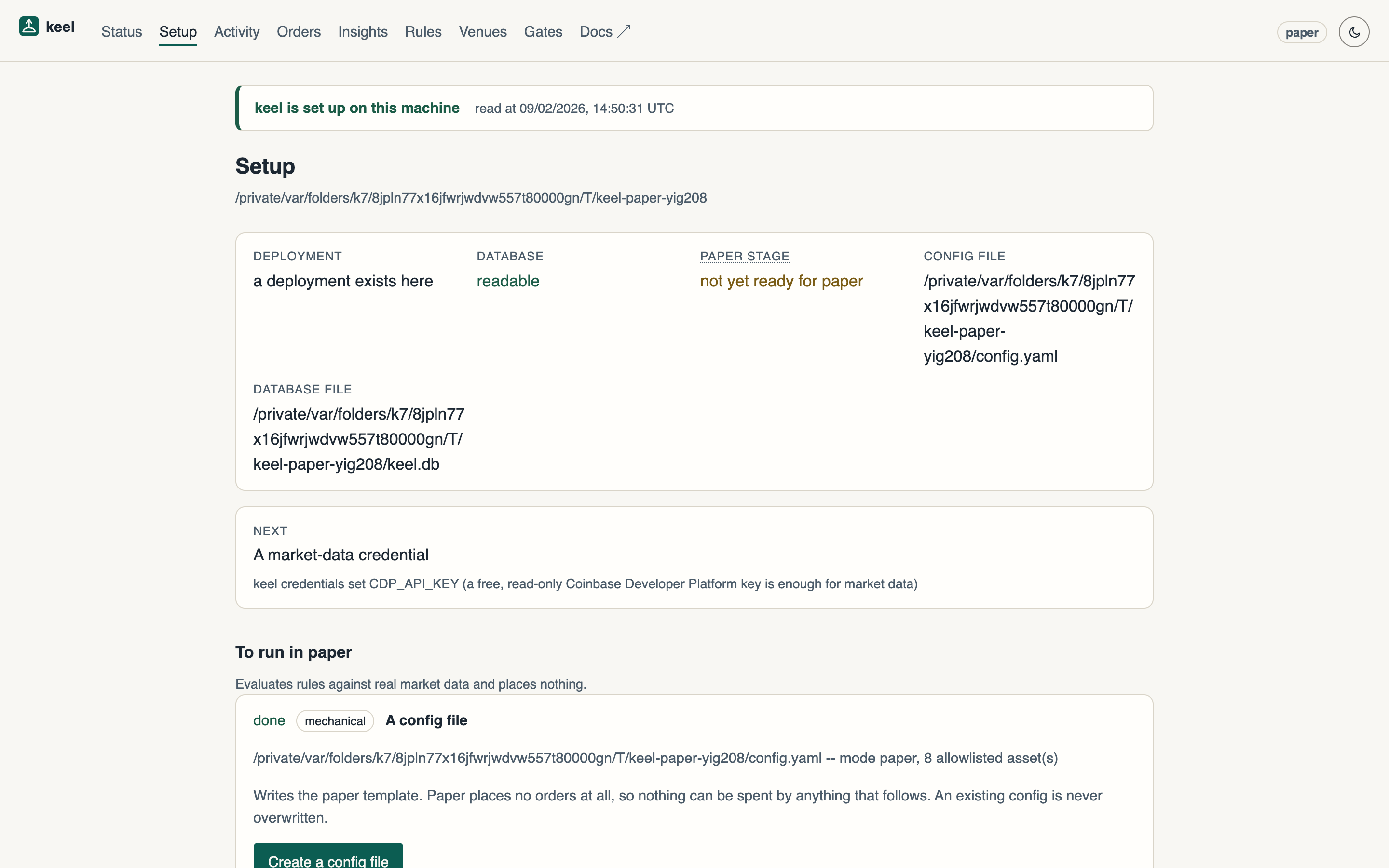Viewport: 1389px width, 868px height.
Task: Click the 'To run in paper' heading
Action: coord(293,652)
